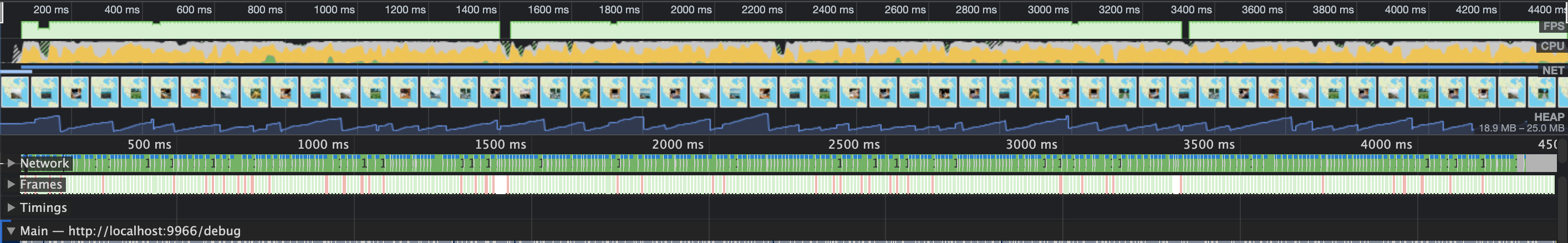Select the 1400 ms overview marker

click(x=476, y=10)
